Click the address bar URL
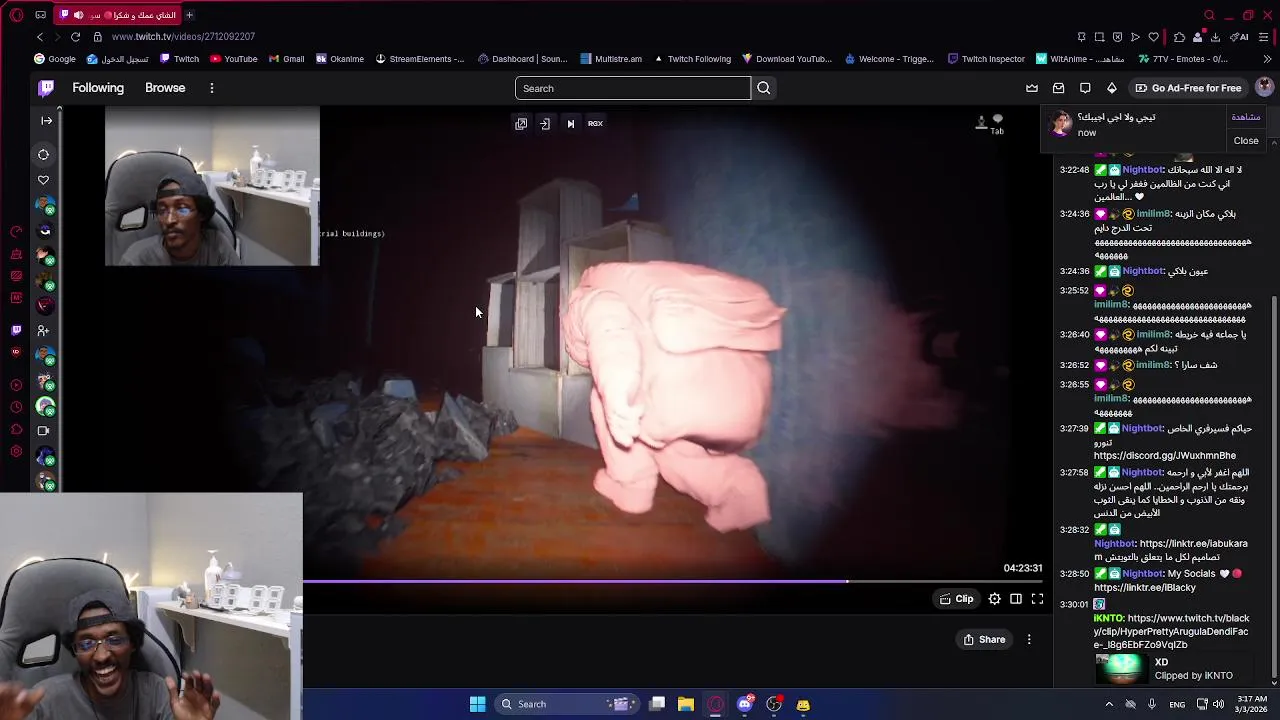Image resolution: width=1280 pixels, height=720 pixels. [x=183, y=37]
